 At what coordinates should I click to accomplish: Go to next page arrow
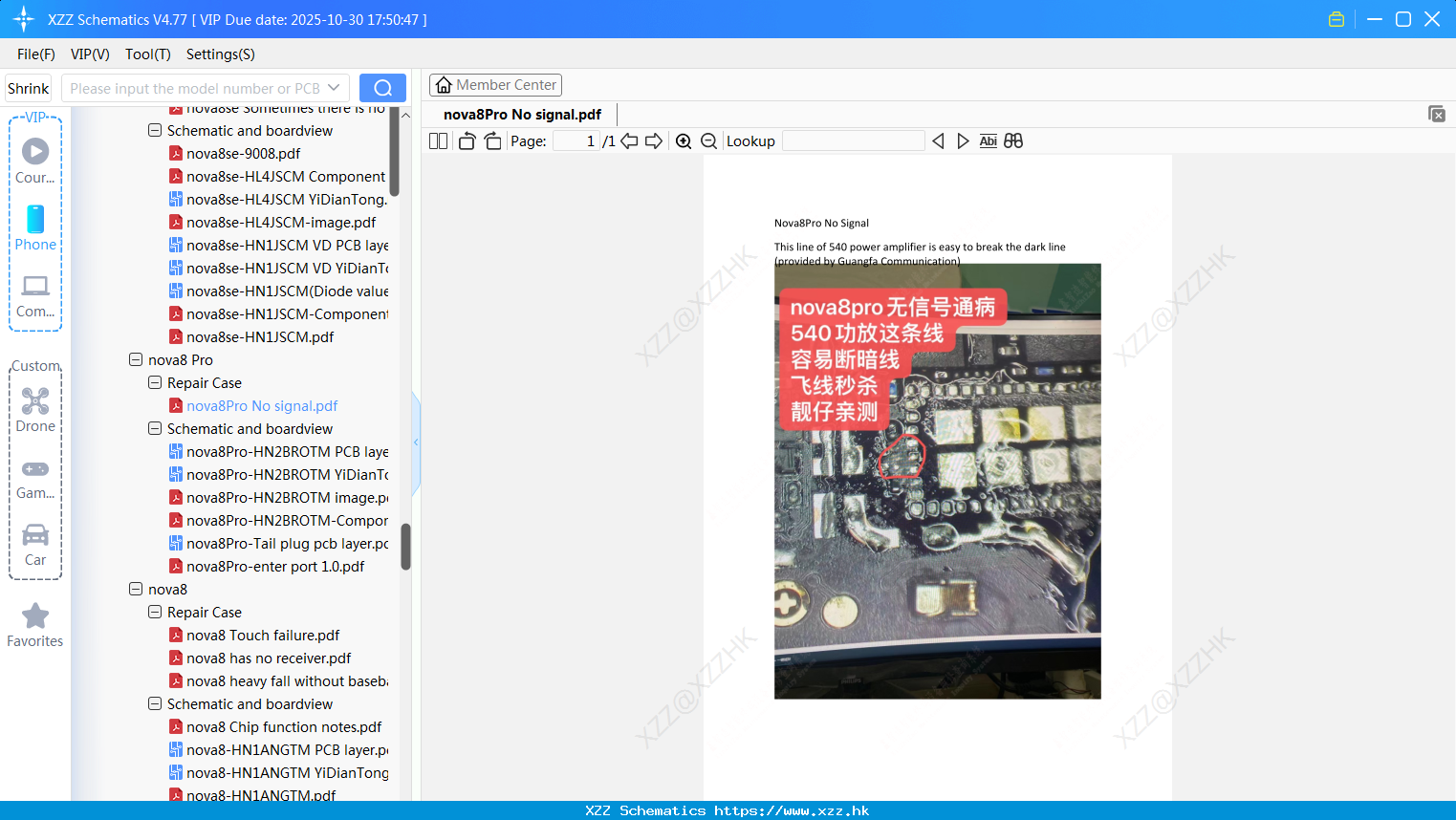tap(654, 141)
